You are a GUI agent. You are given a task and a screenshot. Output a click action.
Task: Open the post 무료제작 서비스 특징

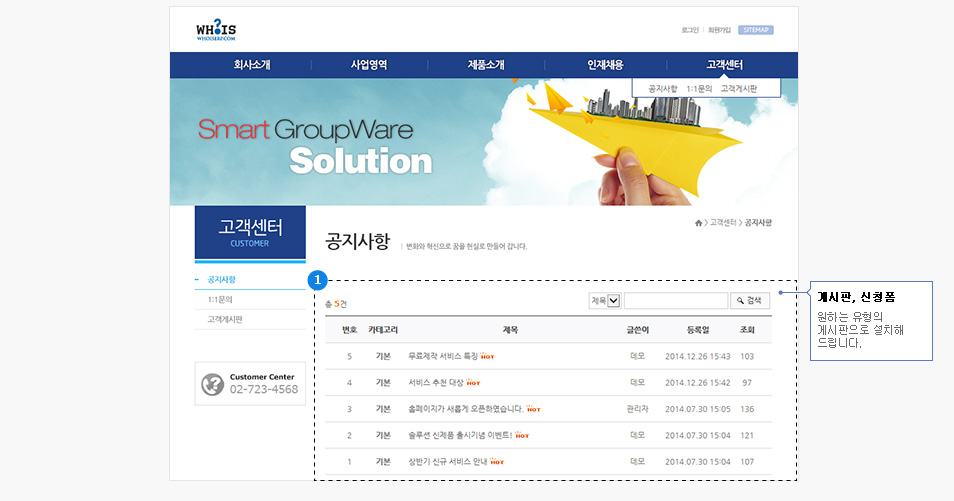tap(442, 356)
